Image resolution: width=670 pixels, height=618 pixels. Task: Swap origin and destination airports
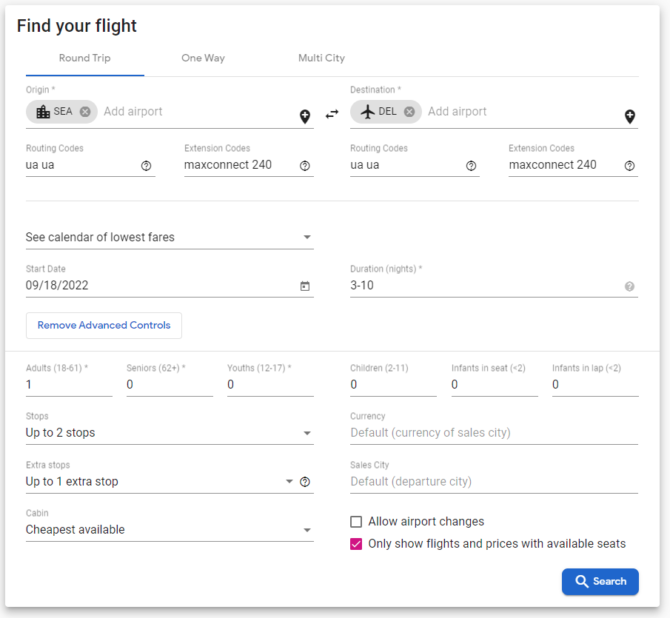pyautogui.click(x=332, y=114)
